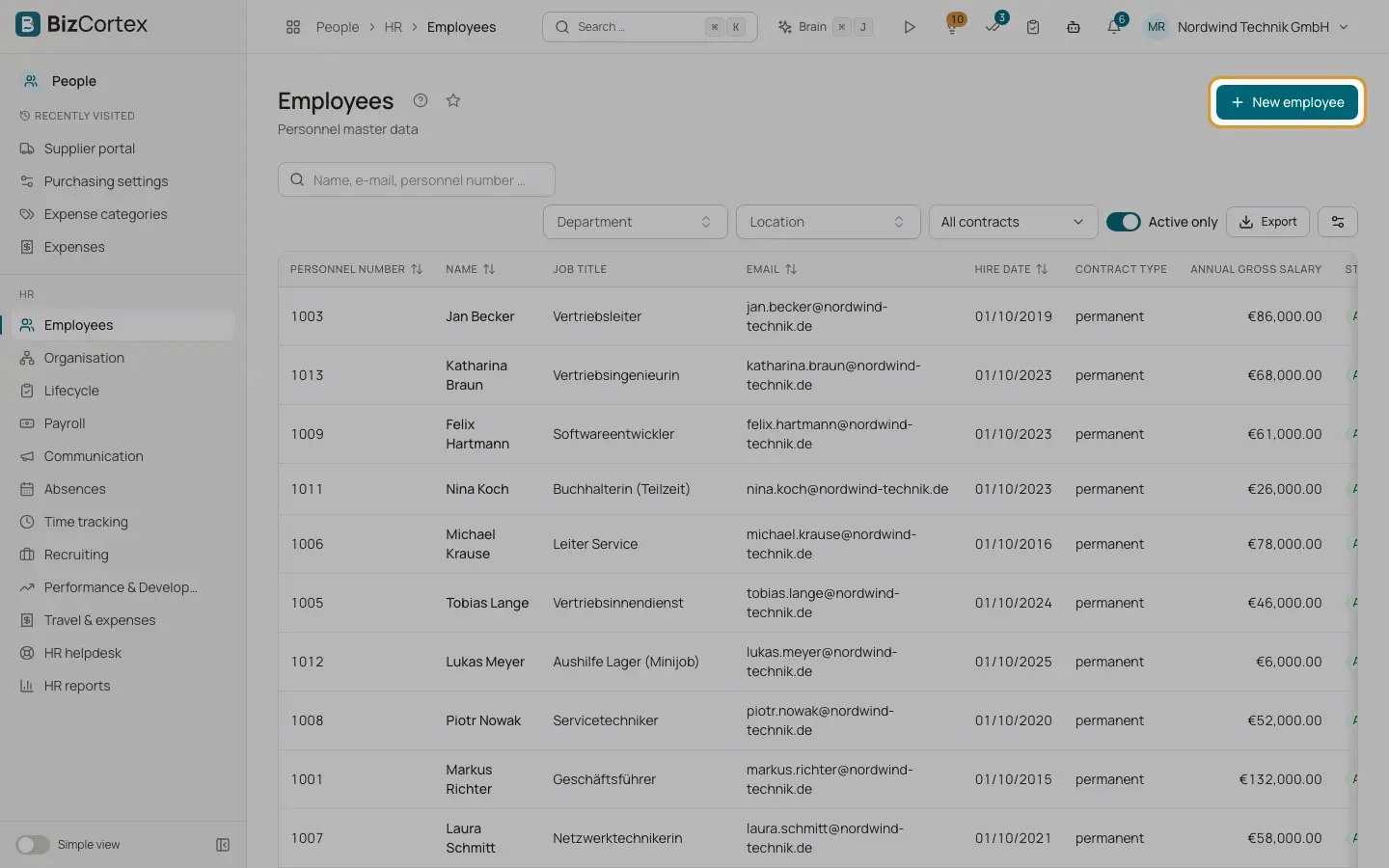1389x868 pixels.
Task: Open table settings sliders icon
Action: [x=1338, y=222]
